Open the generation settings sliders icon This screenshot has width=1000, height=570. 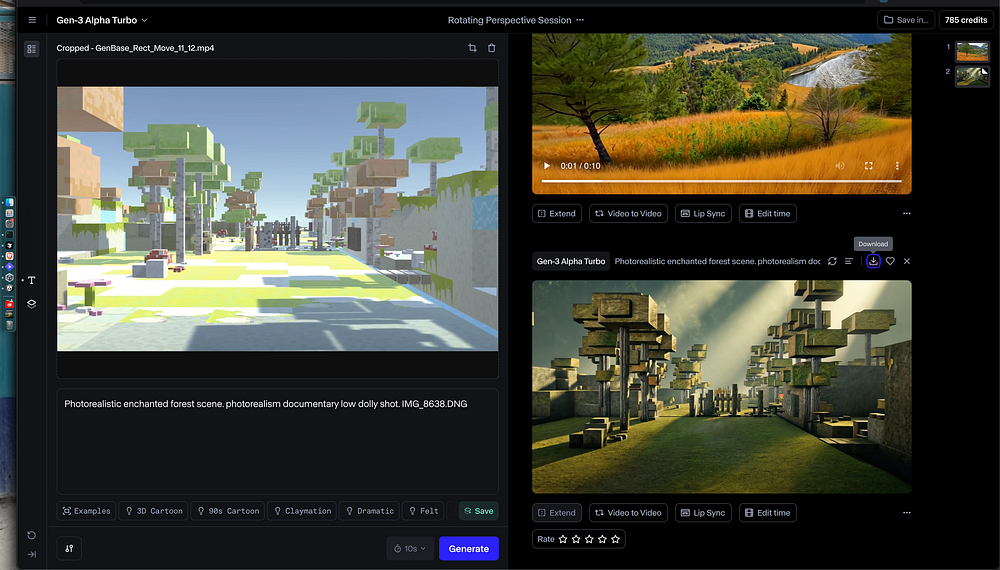coord(69,548)
